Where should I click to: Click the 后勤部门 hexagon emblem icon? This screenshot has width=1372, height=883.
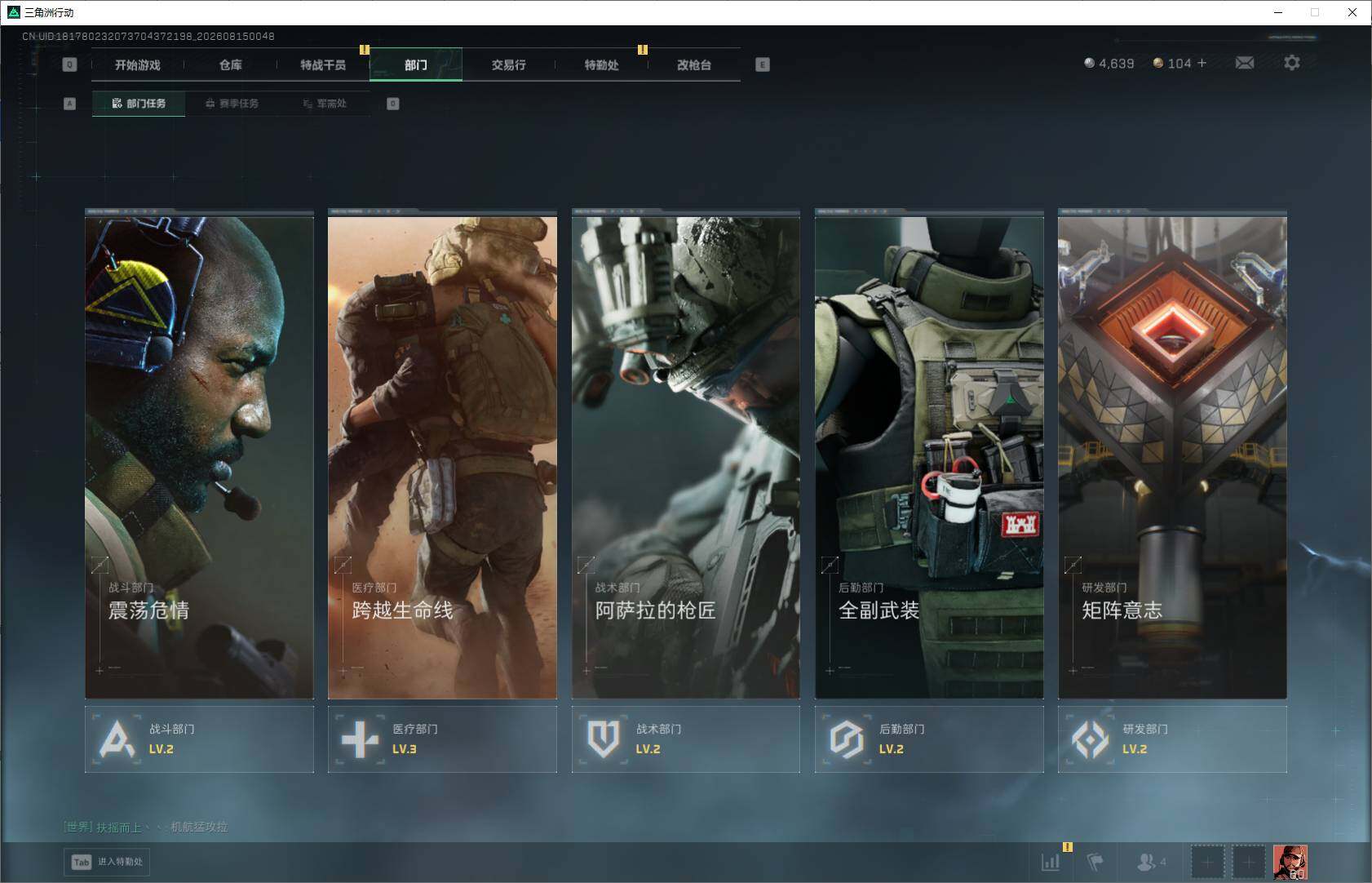click(847, 739)
